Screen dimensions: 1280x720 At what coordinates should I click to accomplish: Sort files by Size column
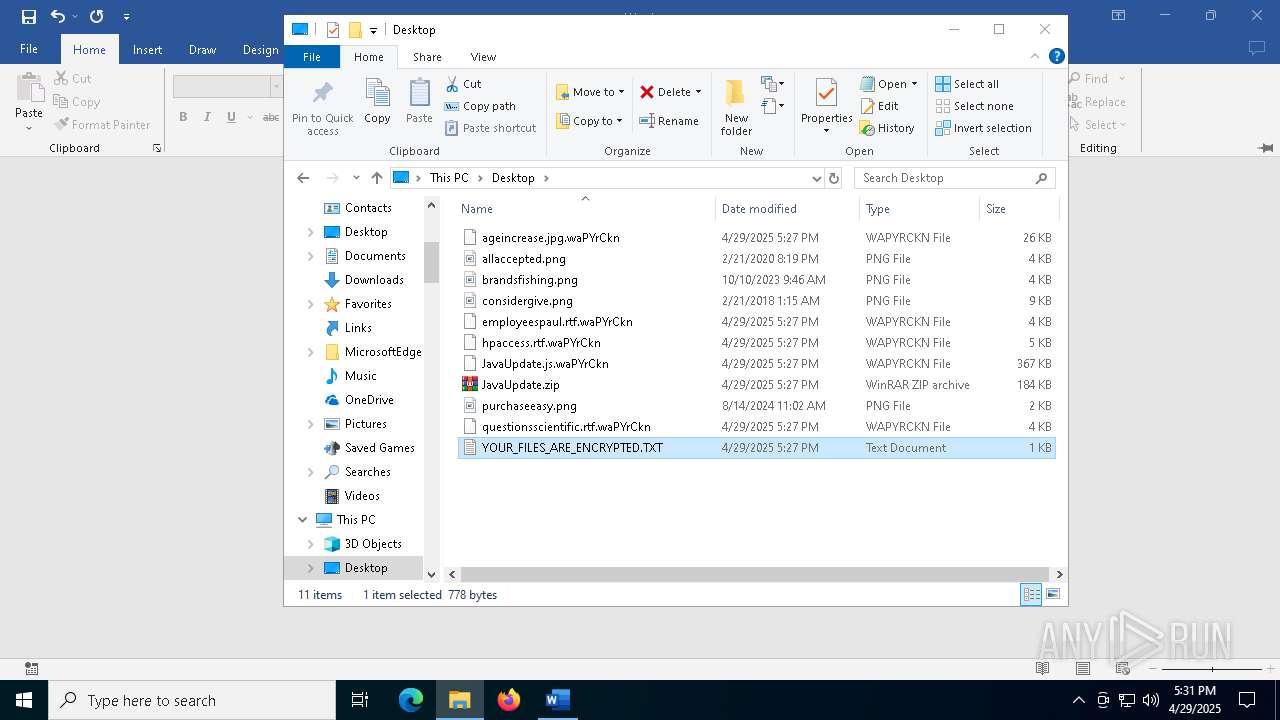[x=1018, y=208]
